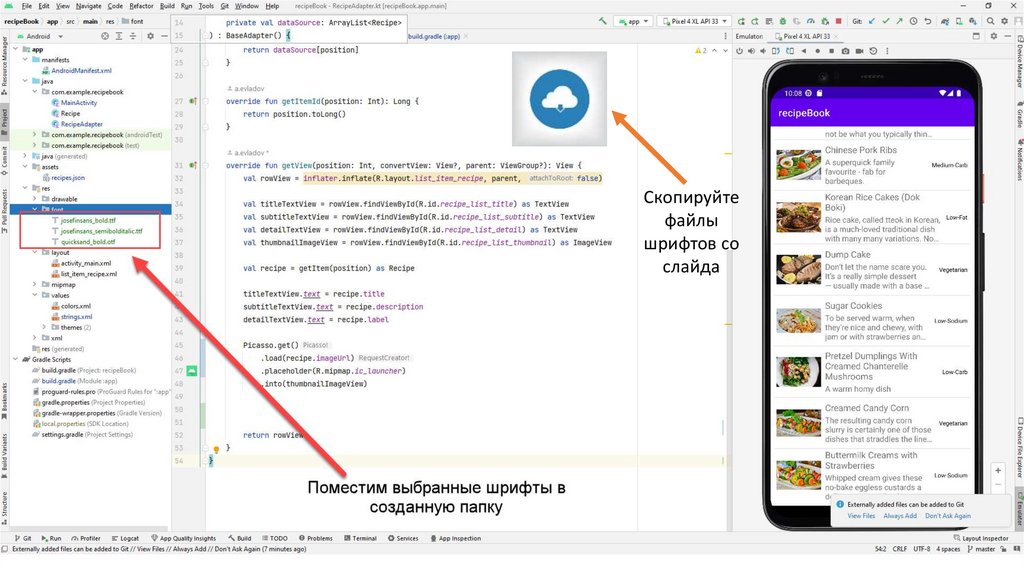Screen dimensions: 1024x574
Task: Click the Make Project hammer icon
Action: point(603,21)
